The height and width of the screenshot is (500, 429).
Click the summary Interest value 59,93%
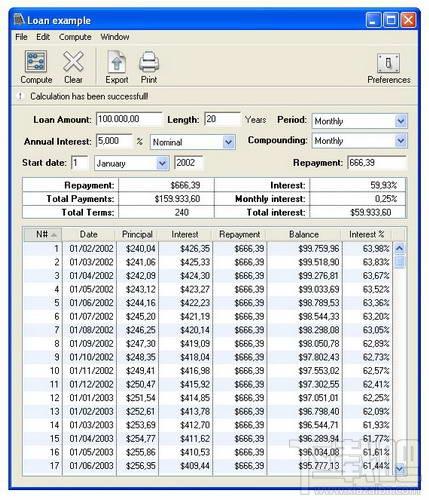tap(384, 185)
